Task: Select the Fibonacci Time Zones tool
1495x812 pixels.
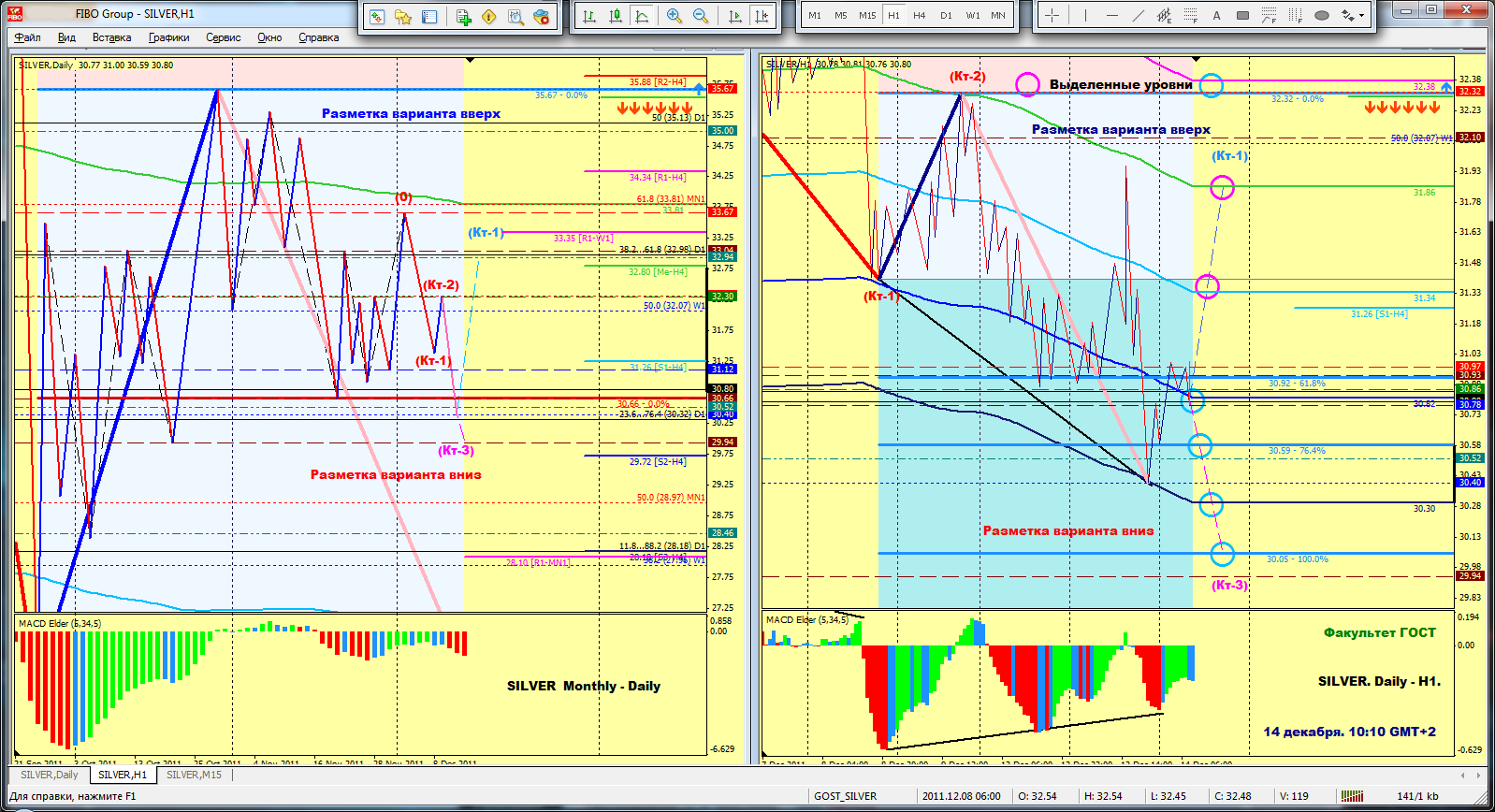Action: tap(1295, 15)
